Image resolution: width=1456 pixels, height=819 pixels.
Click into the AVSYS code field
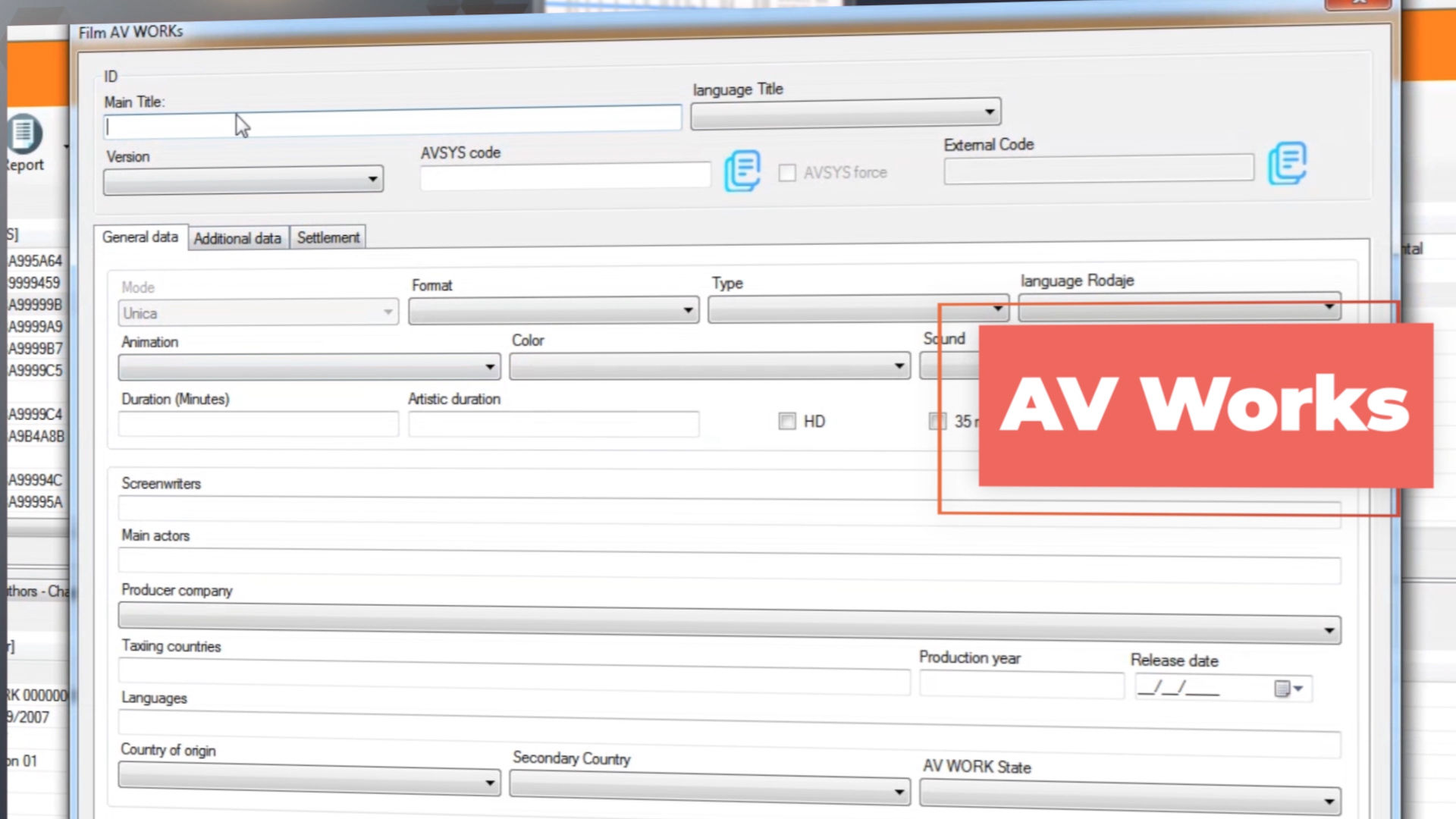pos(566,176)
